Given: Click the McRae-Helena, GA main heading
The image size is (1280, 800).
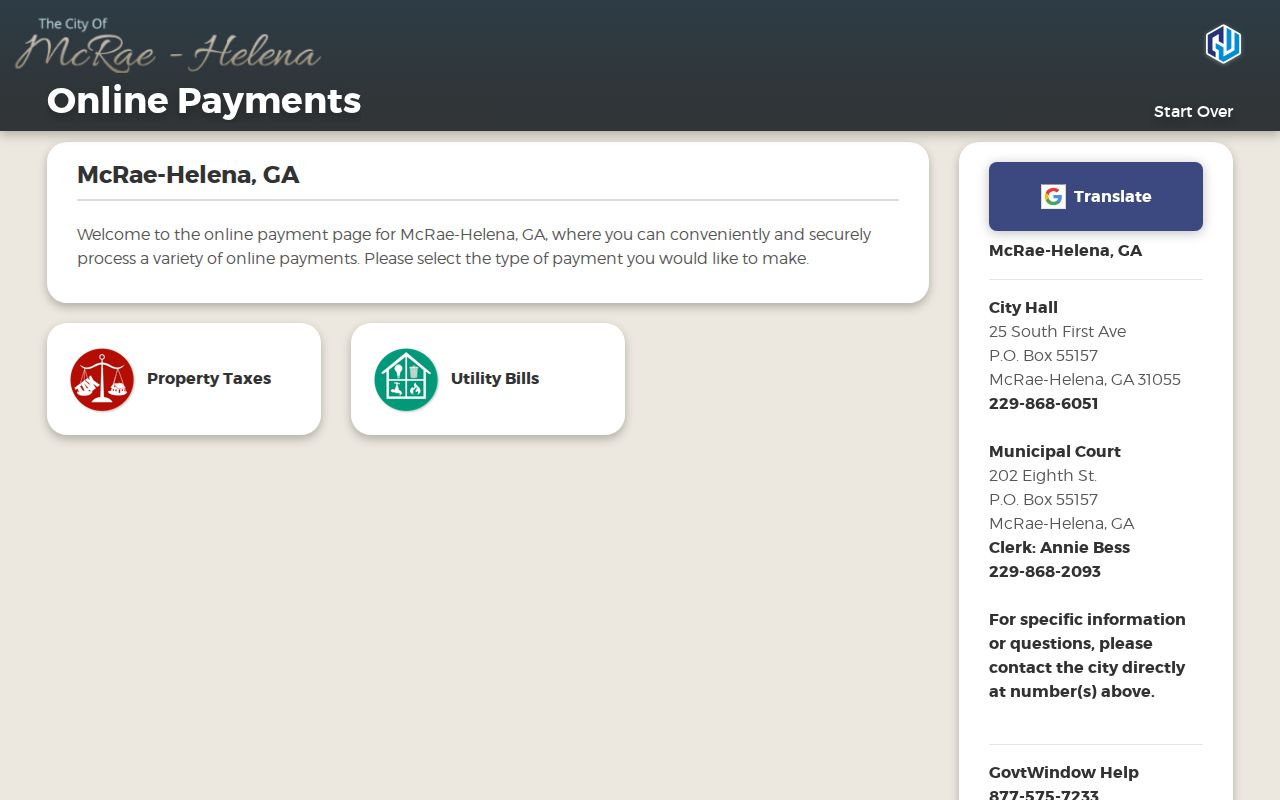Looking at the screenshot, I should click(188, 175).
